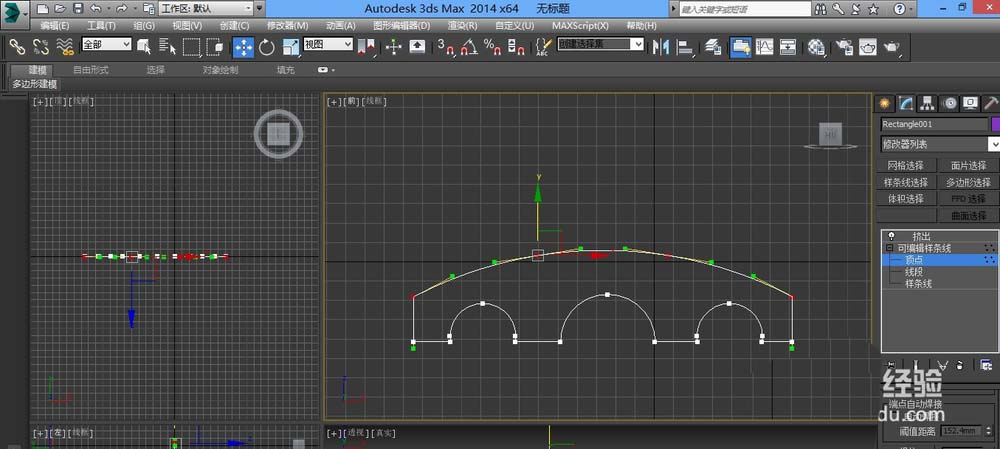This screenshot has height=449, width=1000.
Task: Click the Select and Link chain icon
Action: point(17,47)
